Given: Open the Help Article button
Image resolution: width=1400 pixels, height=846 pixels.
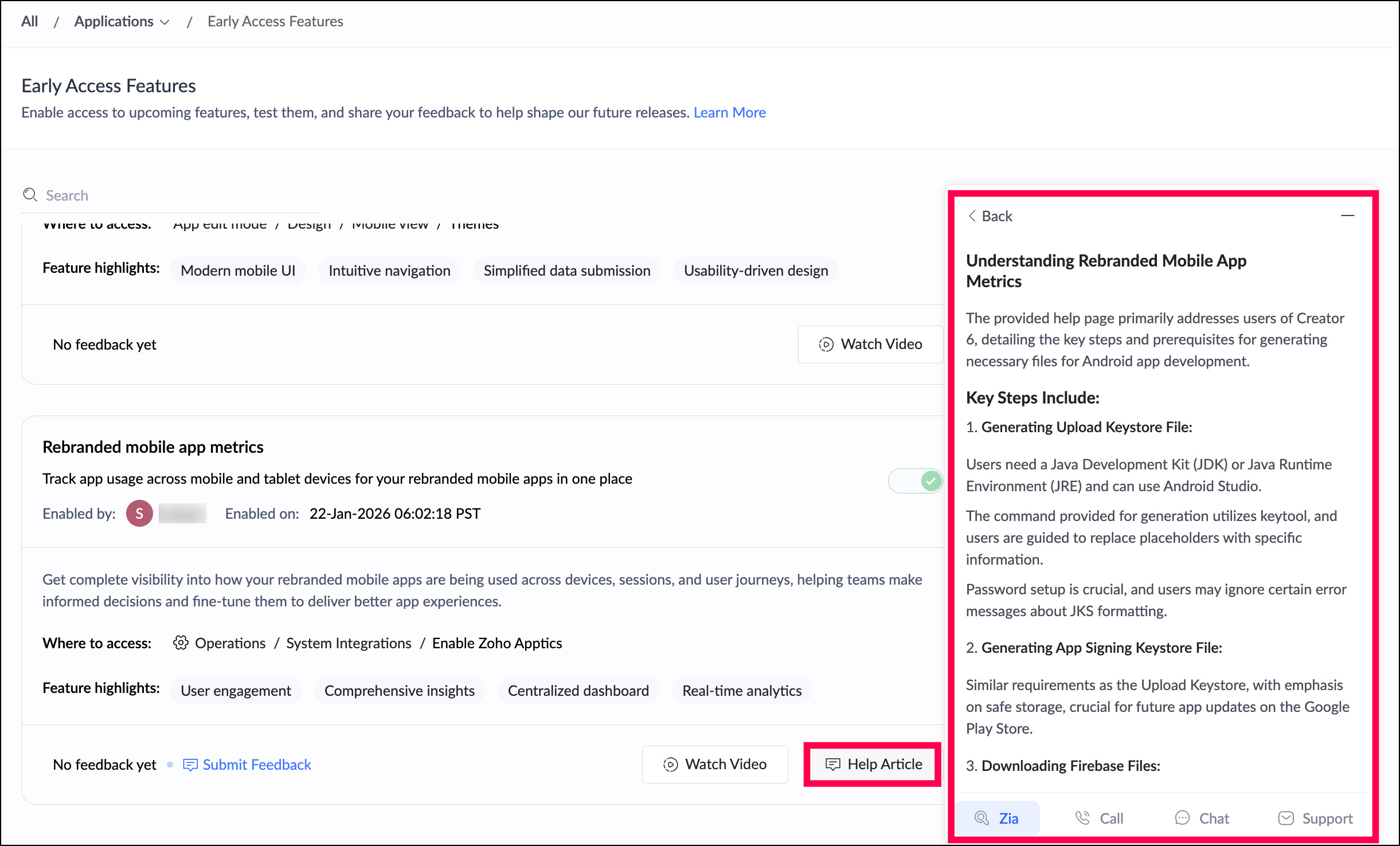Looking at the screenshot, I should [x=873, y=764].
